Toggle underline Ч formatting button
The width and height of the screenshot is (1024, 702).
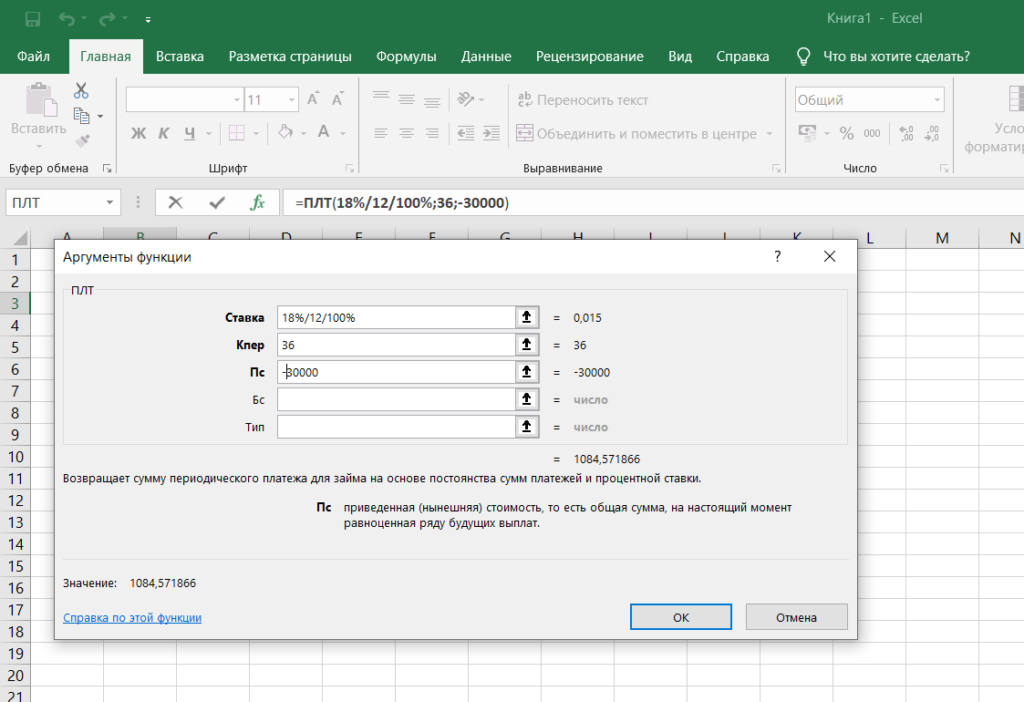tap(189, 133)
